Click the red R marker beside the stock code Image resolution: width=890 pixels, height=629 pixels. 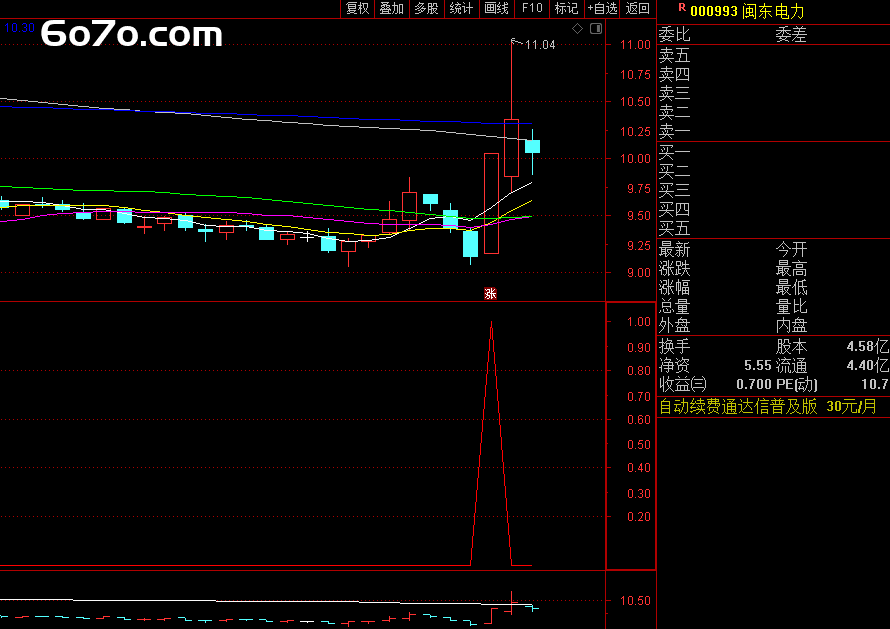[x=682, y=7]
